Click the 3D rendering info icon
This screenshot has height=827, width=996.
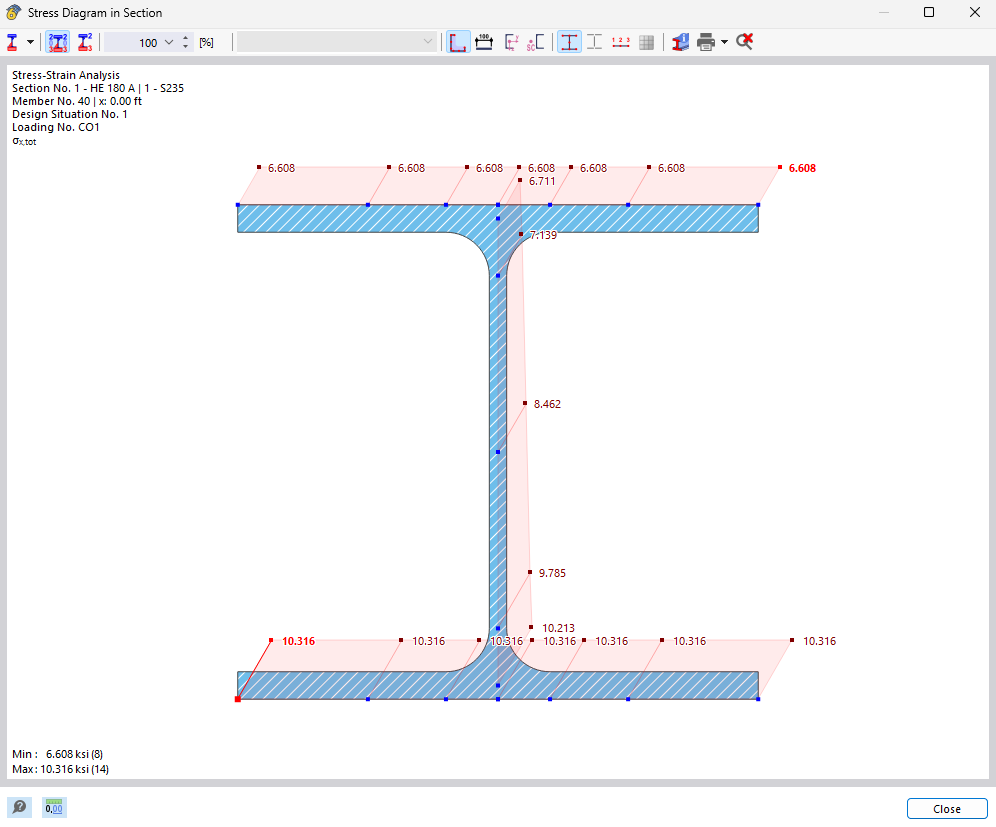pos(680,42)
